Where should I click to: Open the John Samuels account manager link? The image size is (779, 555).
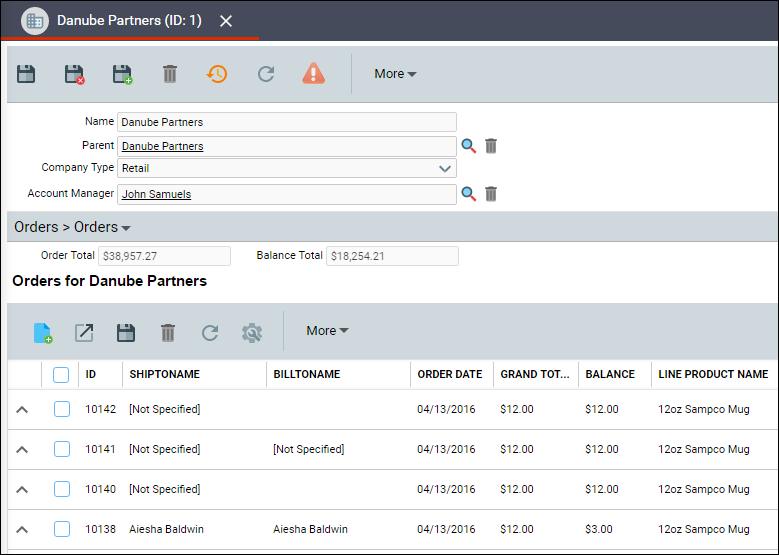coord(156,194)
